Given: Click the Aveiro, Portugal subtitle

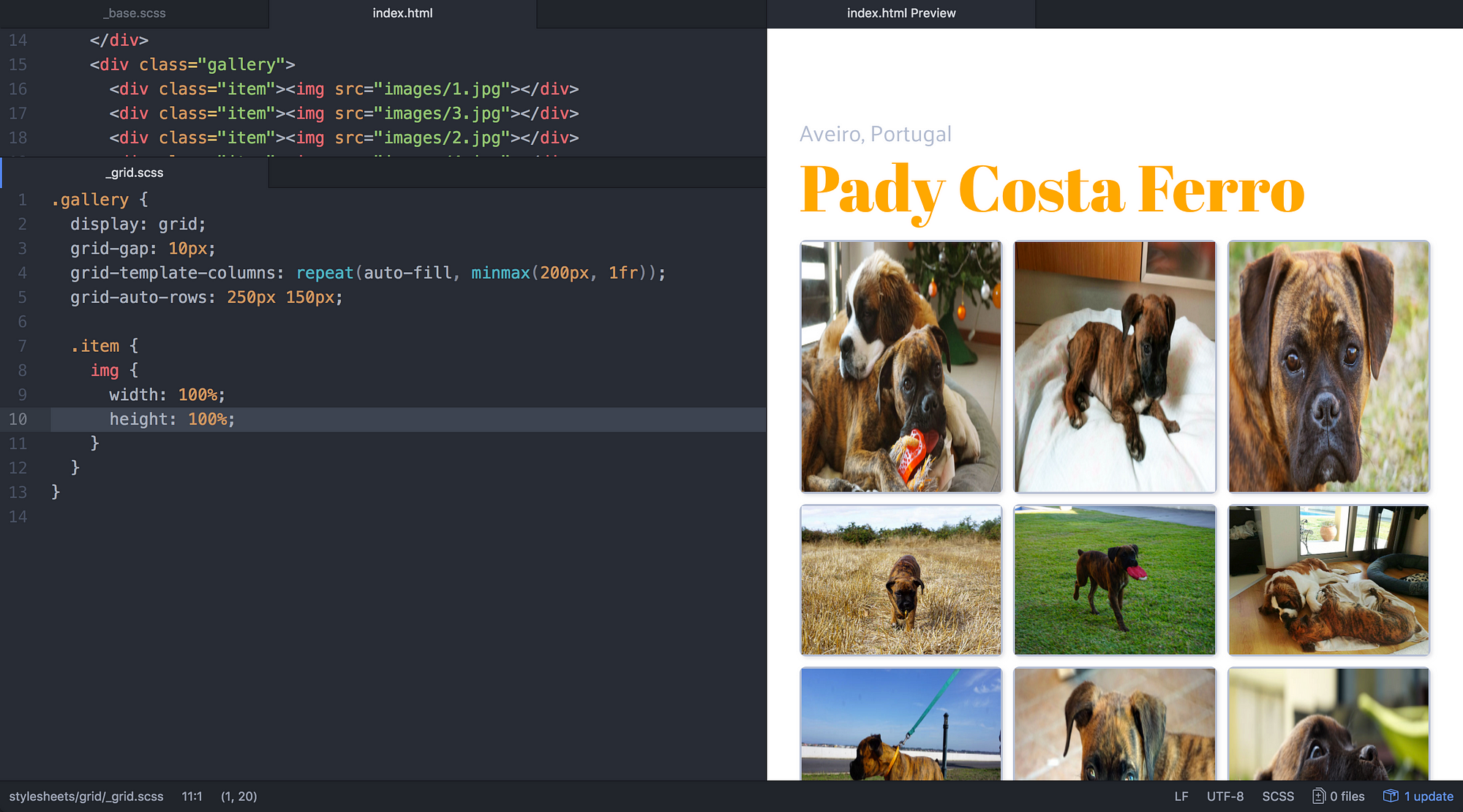Looking at the screenshot, I should pyautogui.click(x=876, y=134).
